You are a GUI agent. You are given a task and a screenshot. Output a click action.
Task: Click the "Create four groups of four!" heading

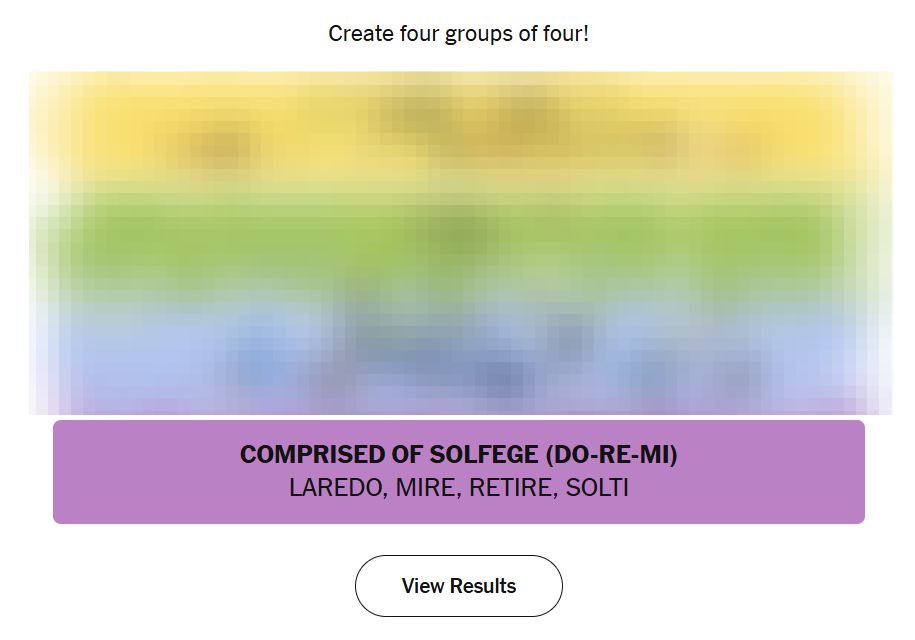pyautogui.click(x=459, y=34)
